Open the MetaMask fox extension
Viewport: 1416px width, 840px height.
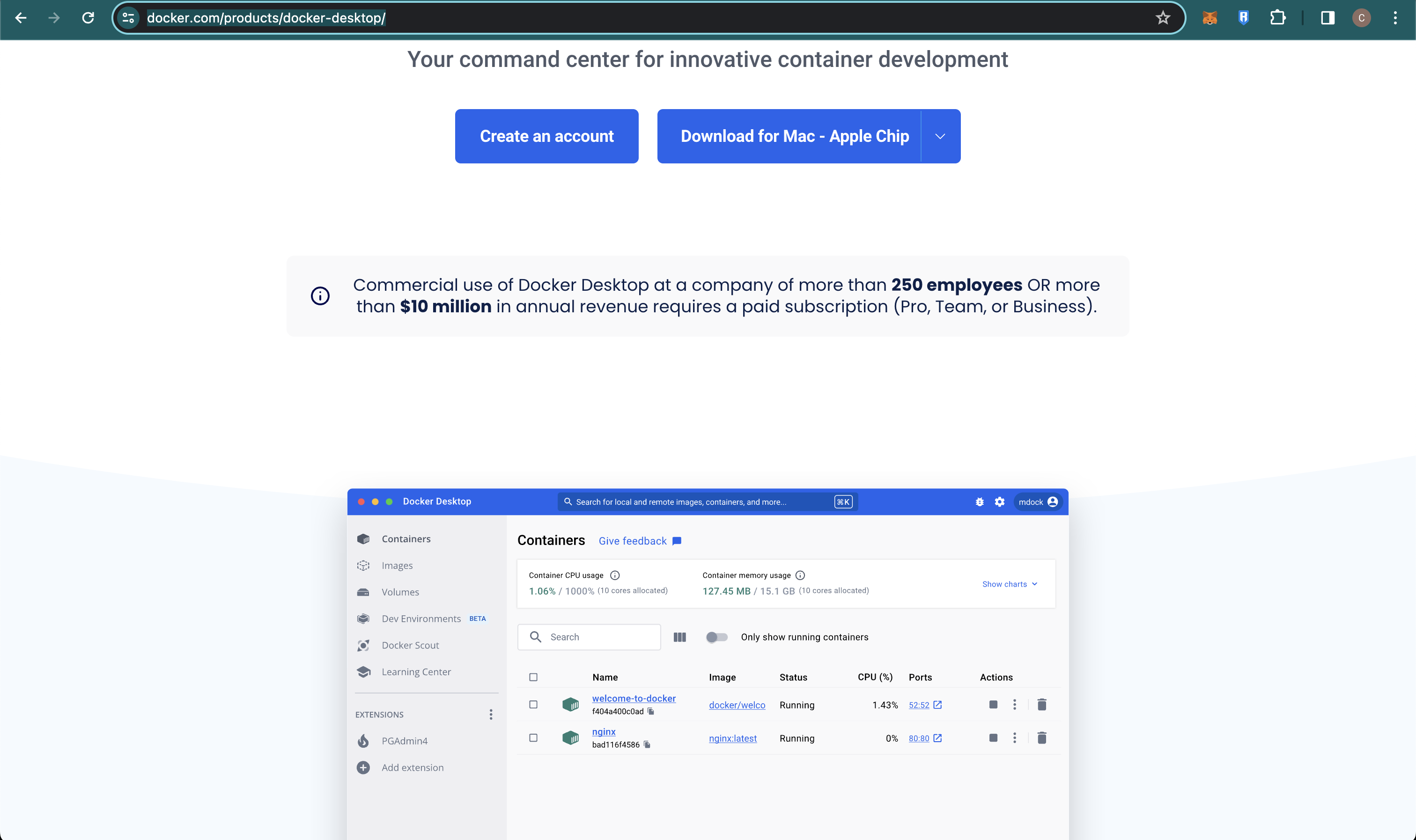(1209, 18)
